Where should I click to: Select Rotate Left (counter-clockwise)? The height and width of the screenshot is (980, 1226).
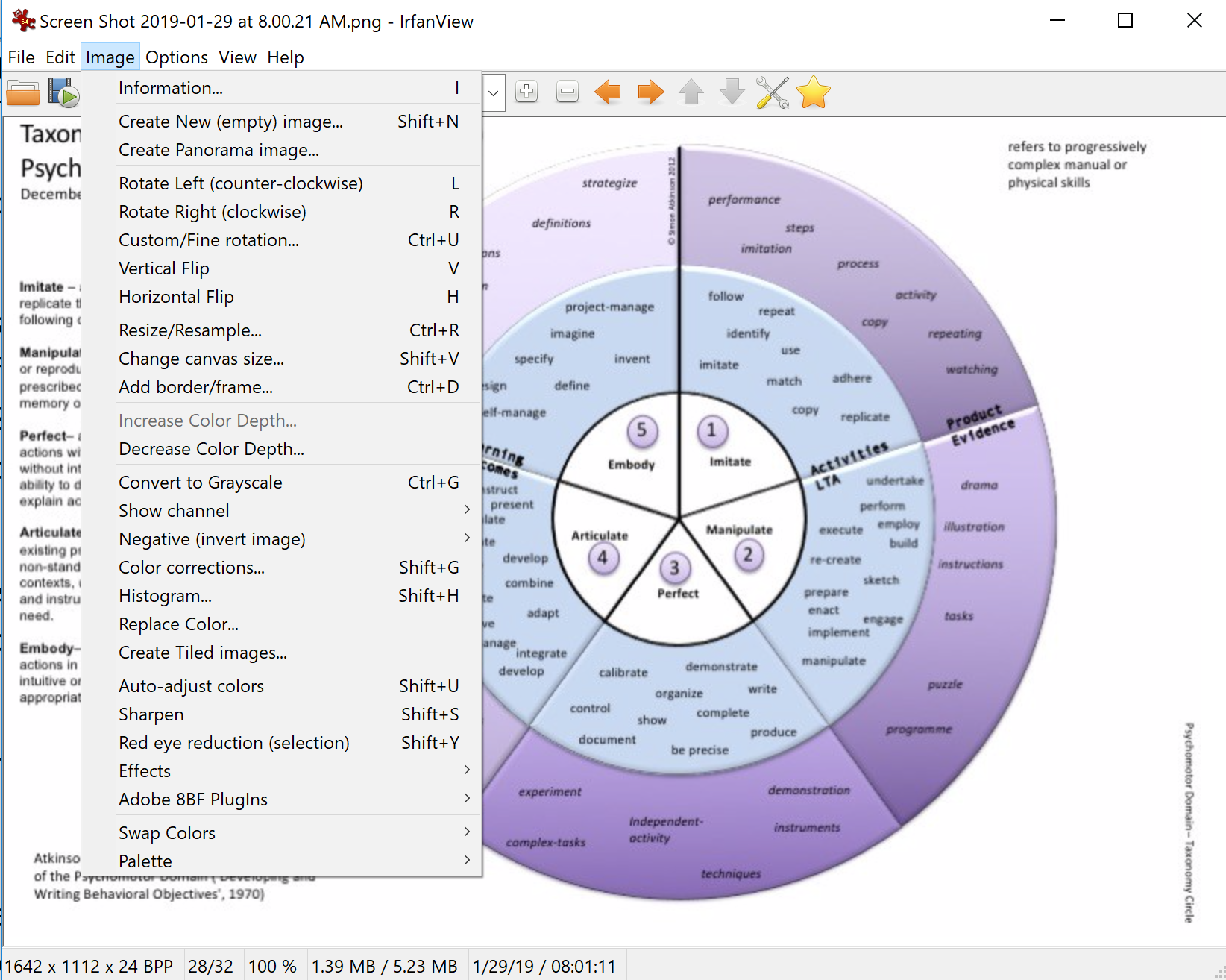point(281,183)
